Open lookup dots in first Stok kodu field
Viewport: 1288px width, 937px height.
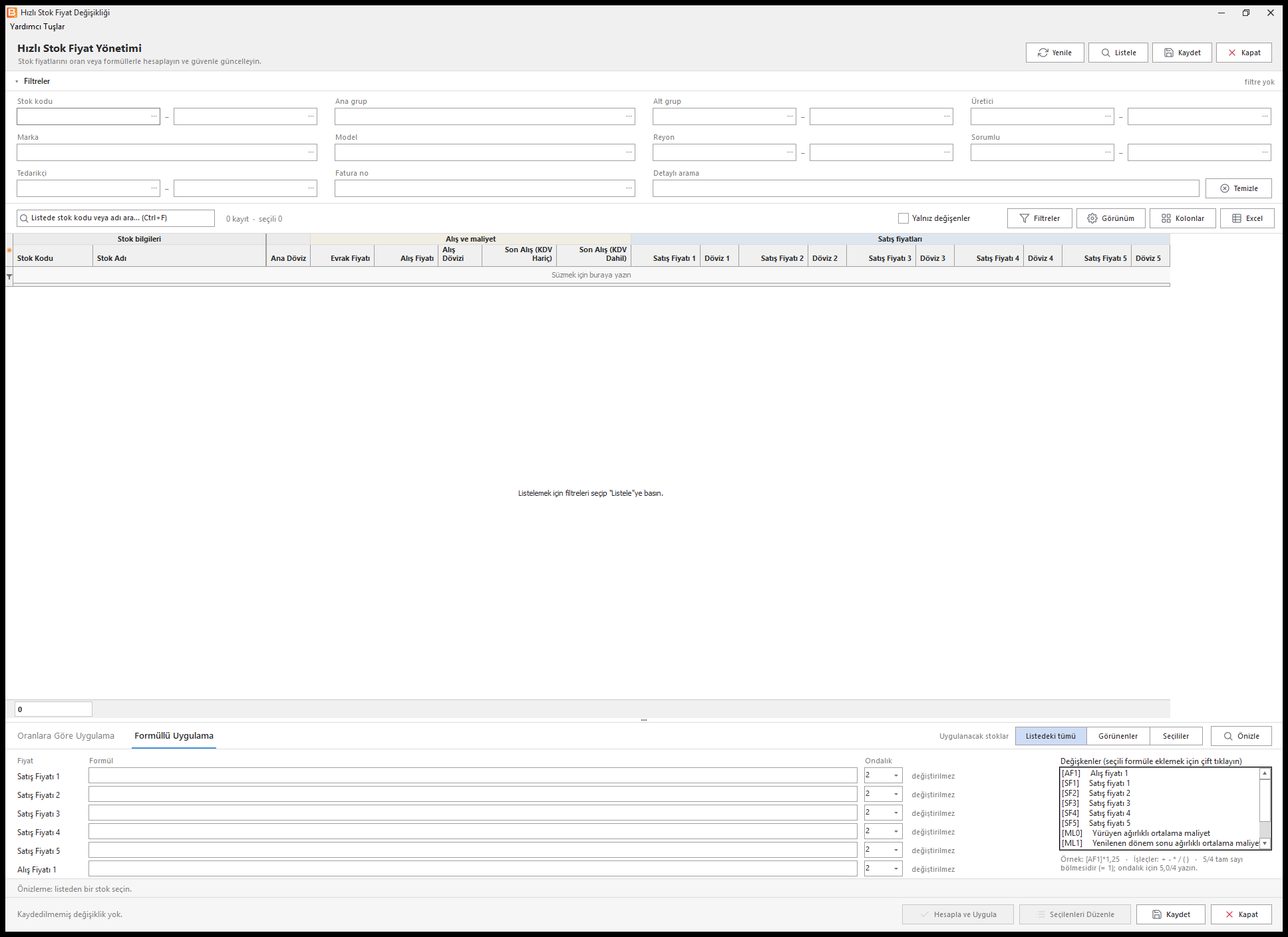click(x=154, y=116)
